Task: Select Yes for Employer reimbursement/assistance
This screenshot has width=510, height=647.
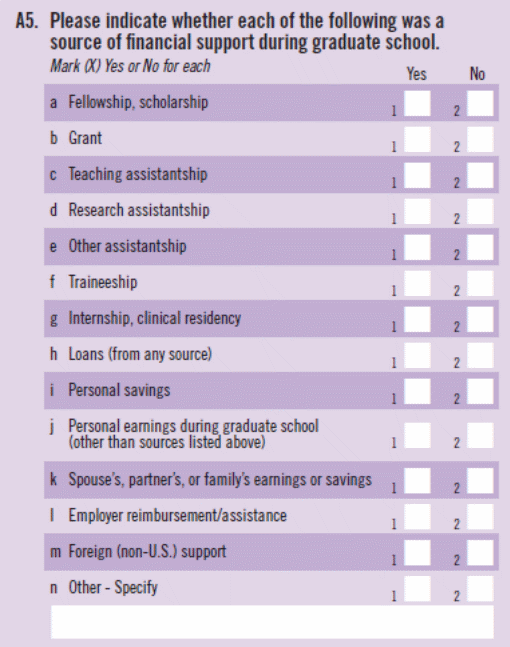Action: coord(417,517)
